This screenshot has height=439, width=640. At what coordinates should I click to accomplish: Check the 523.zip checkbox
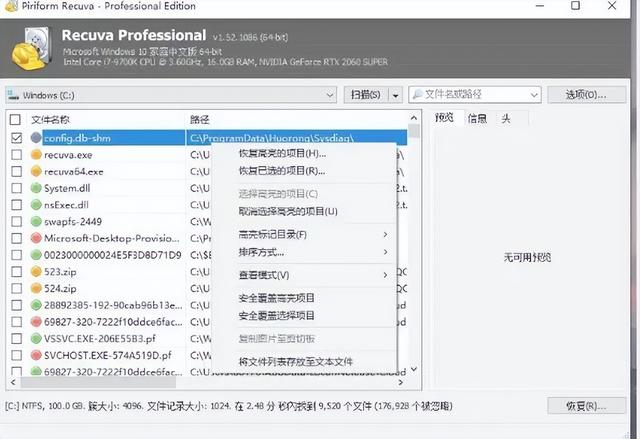pos(16,272)
